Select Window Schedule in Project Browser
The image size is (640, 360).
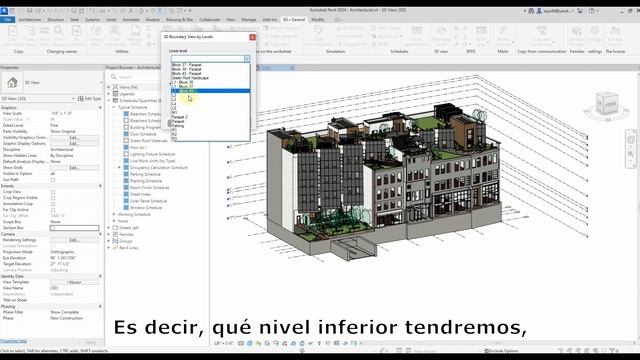coord(146,208)
